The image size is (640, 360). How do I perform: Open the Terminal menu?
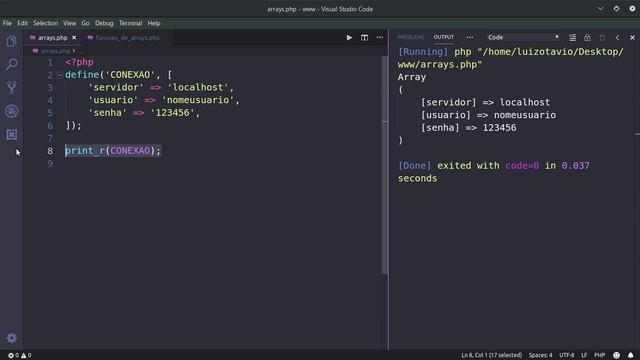click(131, 23)
